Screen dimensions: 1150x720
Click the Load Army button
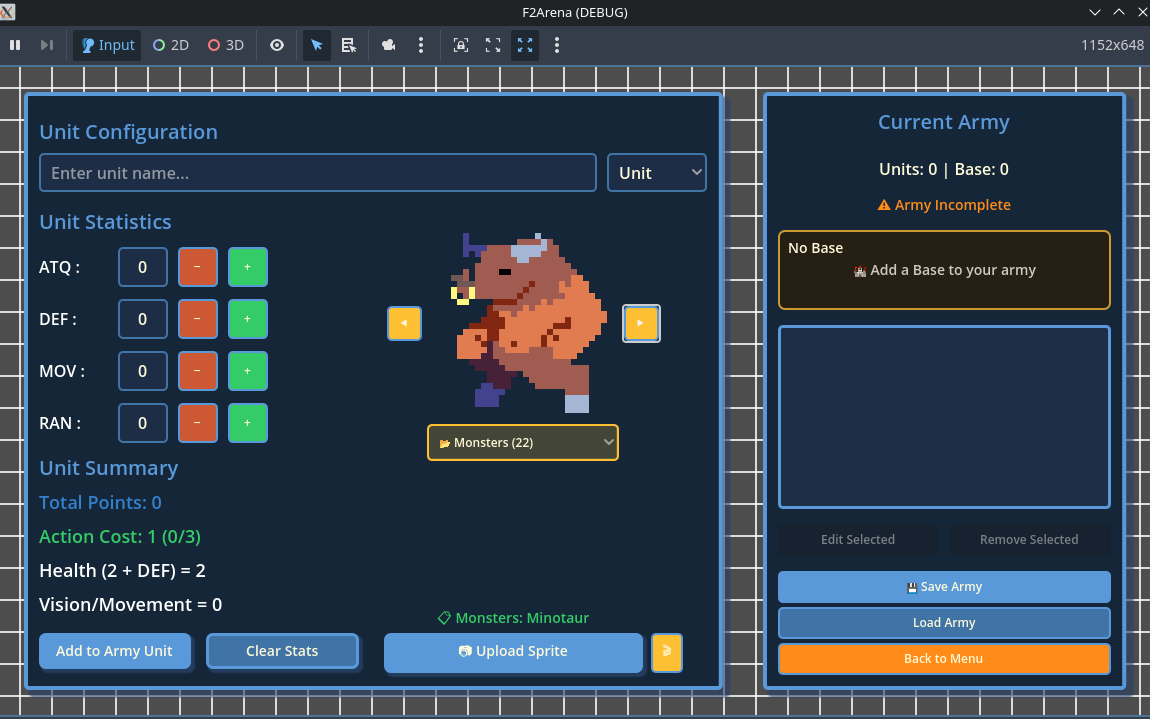tap(944, 622)
